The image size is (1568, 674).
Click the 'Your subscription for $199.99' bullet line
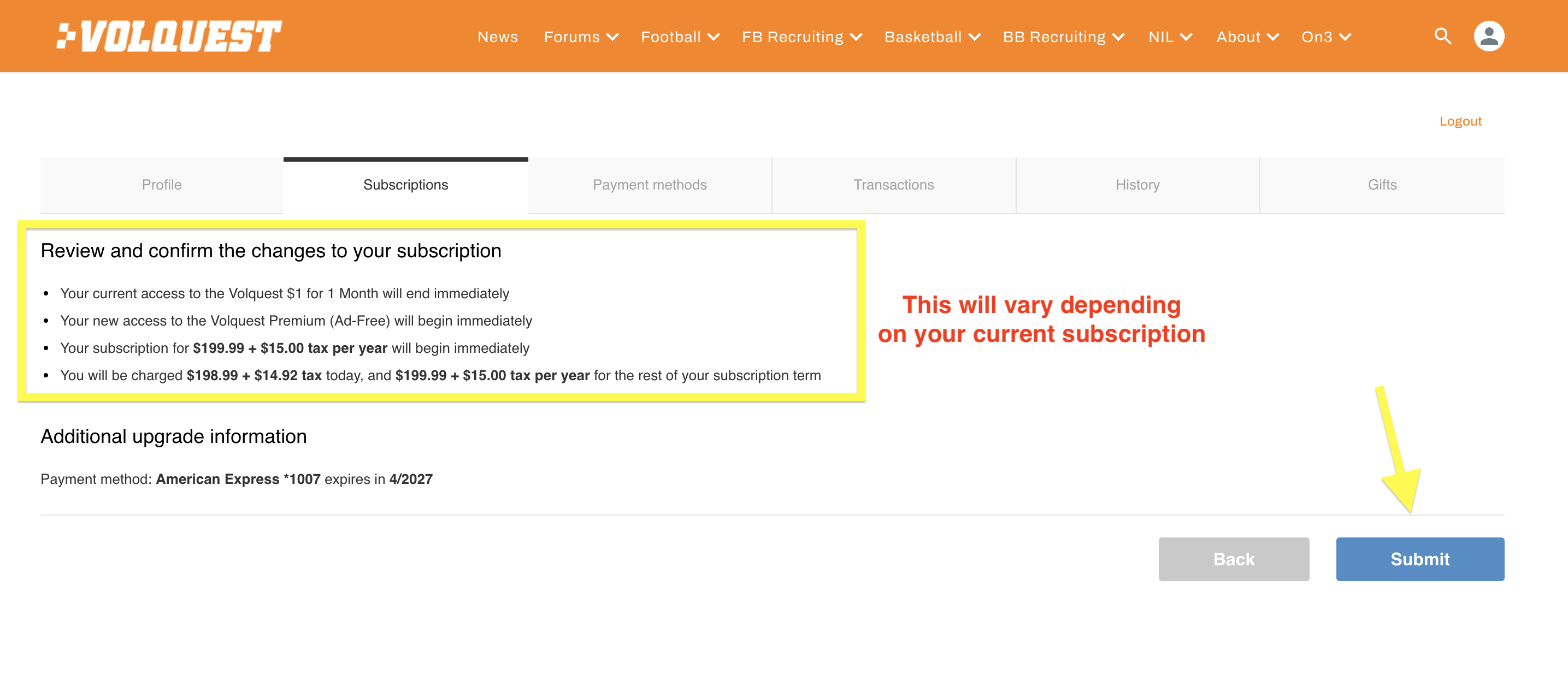[294, 348]
